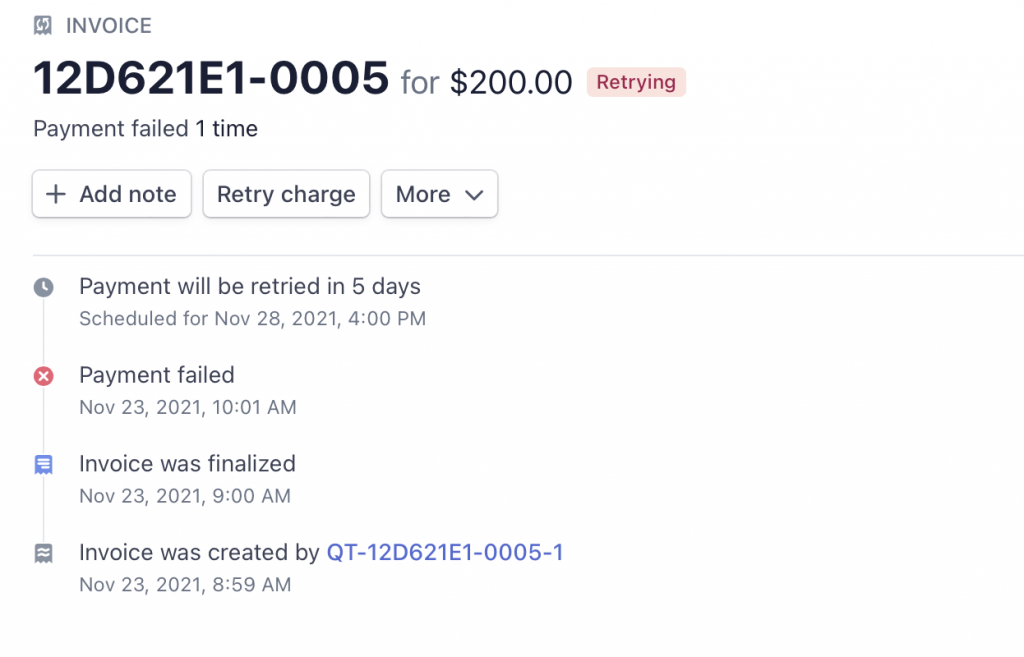1024x657 pixels.
Task: Click the red payment failed icon
Action: click(x=43, y=376)
